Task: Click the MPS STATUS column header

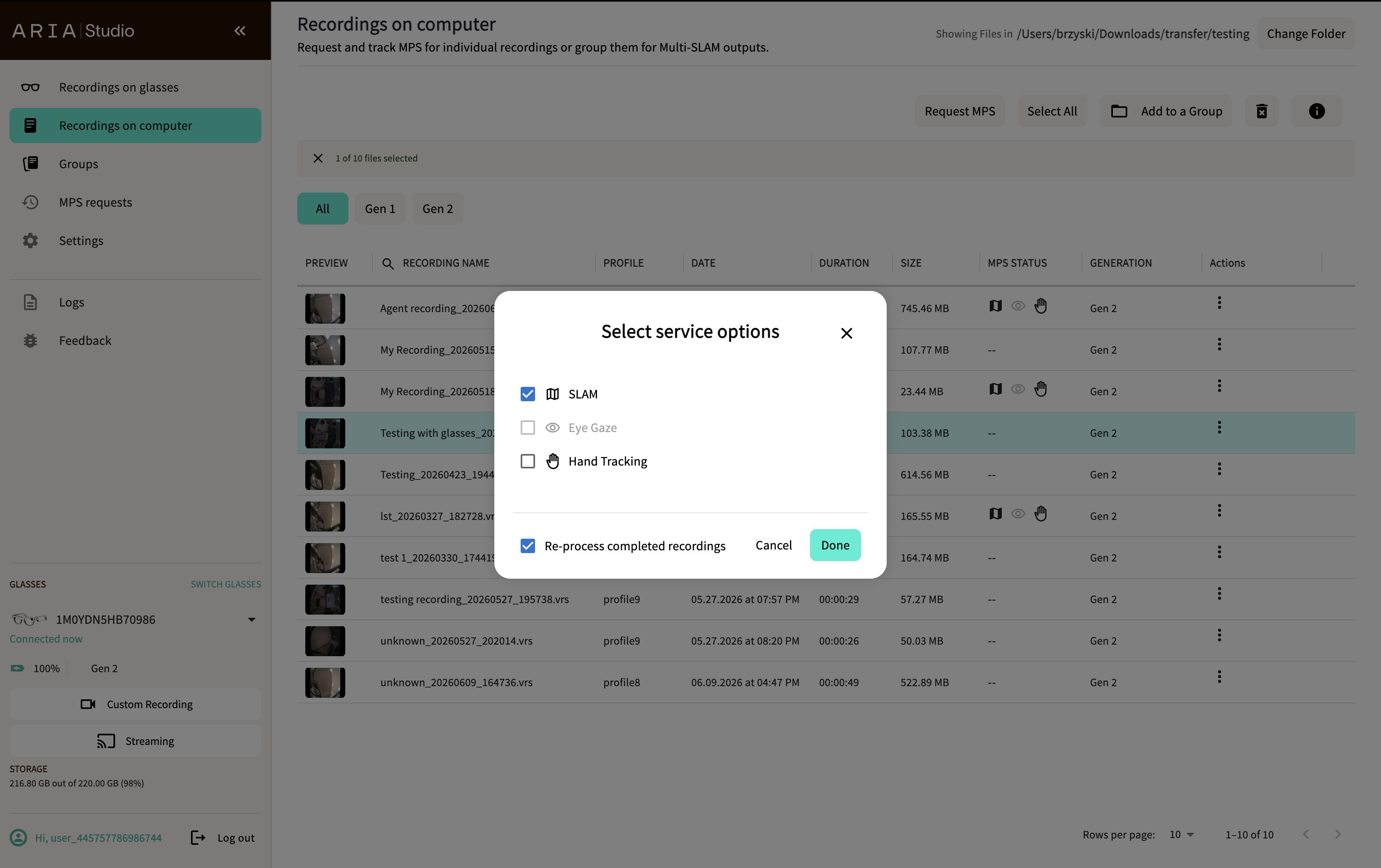Action: pyautogui.click(x=1017, y=263)
